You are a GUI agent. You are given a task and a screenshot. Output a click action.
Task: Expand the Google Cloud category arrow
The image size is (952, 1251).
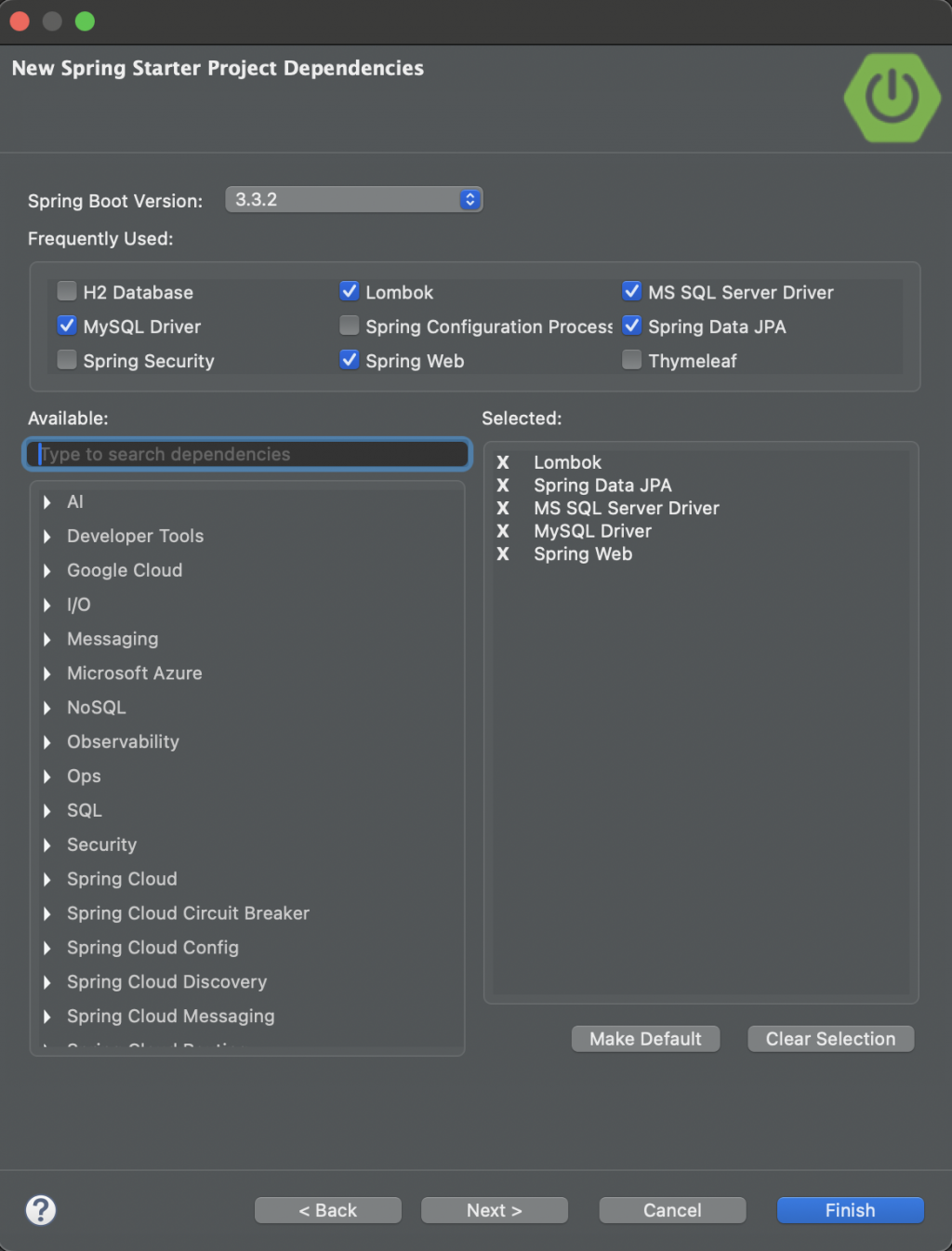point(47,571)
